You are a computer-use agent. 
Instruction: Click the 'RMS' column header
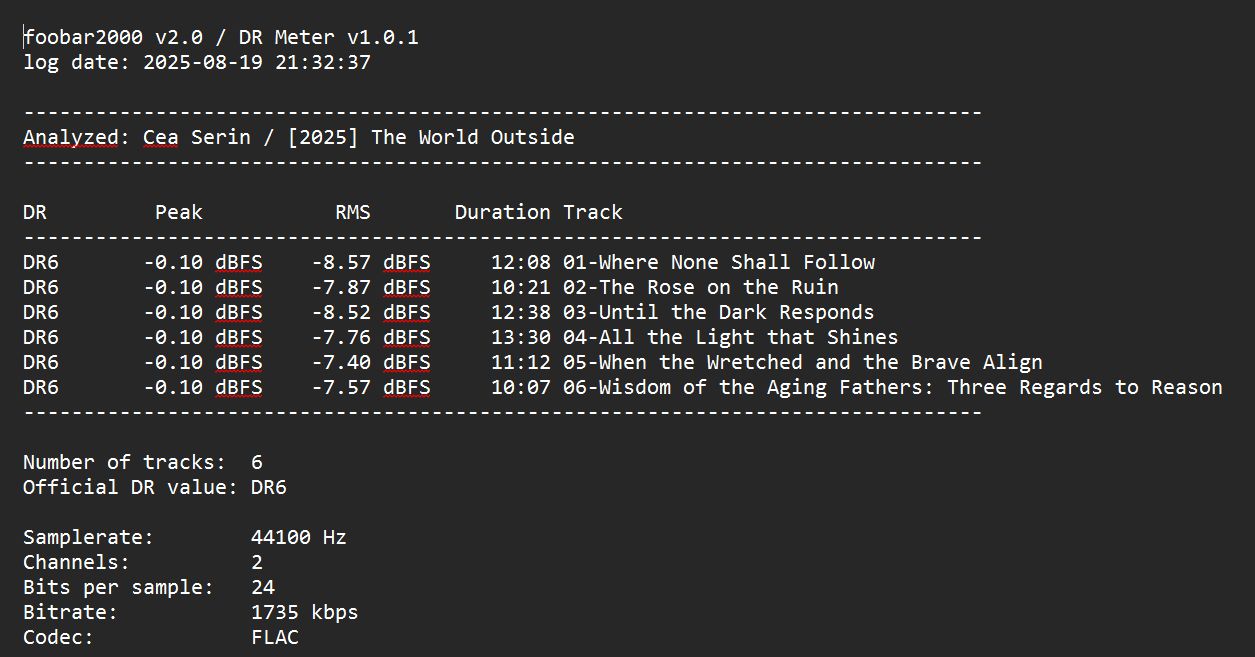click(353, 212)
